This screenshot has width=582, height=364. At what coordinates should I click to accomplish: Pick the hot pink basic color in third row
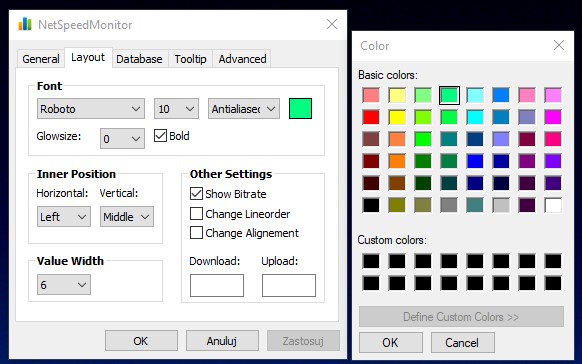click(x=553, y=139)
